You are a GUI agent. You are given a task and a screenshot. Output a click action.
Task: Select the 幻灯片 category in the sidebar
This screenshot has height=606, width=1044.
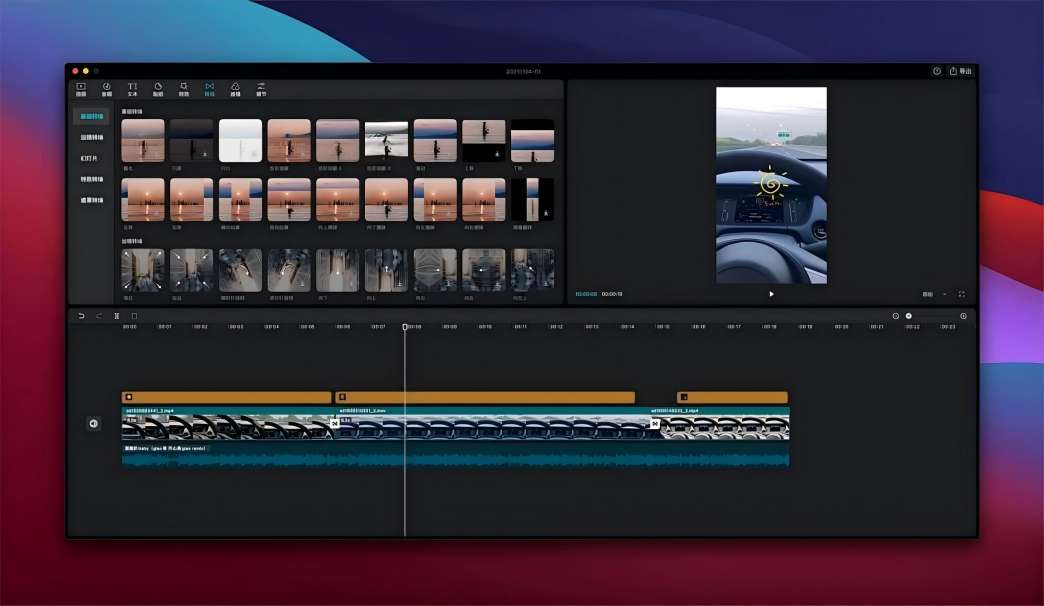tap(92, 158)
